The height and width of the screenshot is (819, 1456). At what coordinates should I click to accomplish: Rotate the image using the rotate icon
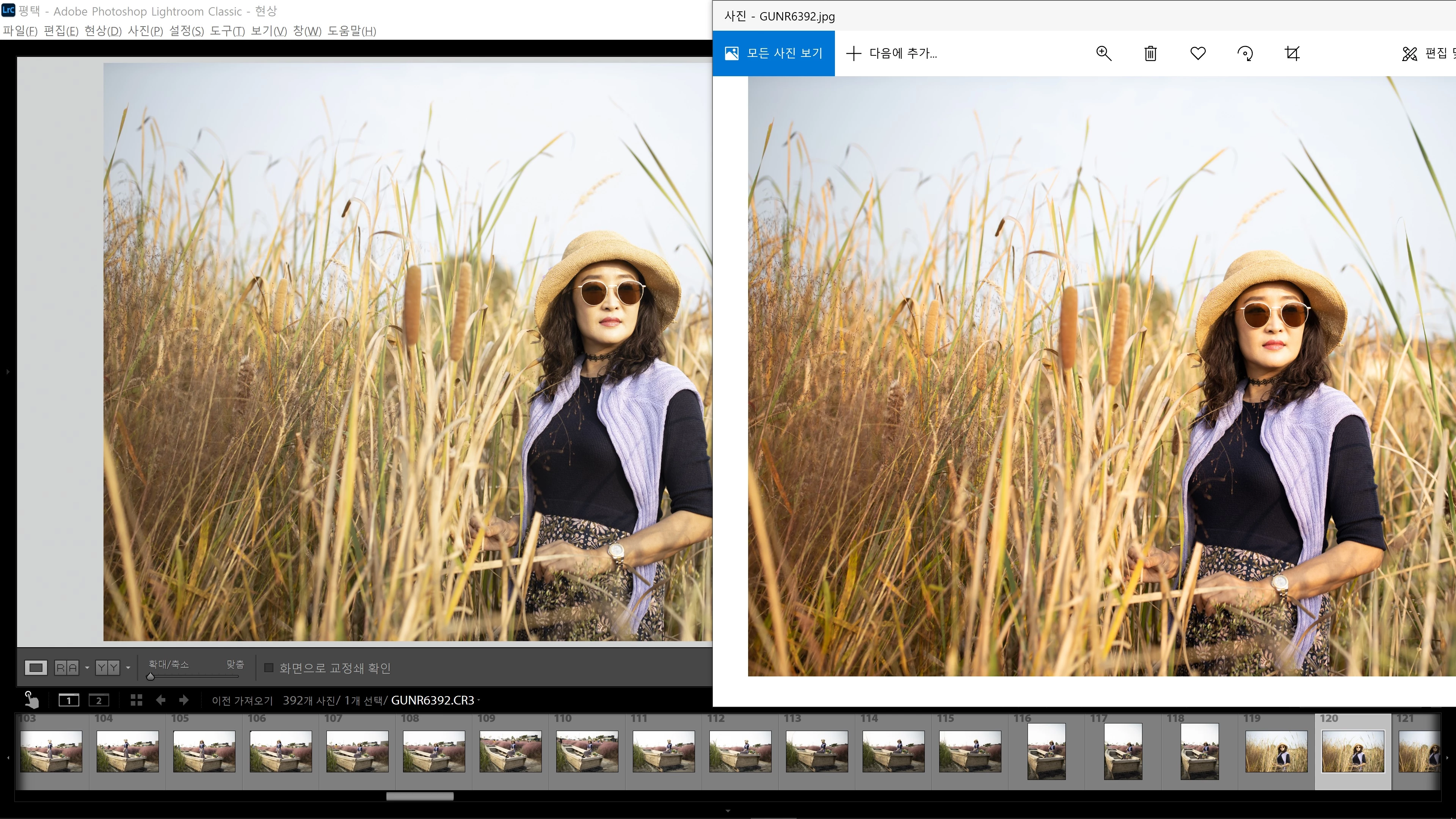coord(1244,54)
